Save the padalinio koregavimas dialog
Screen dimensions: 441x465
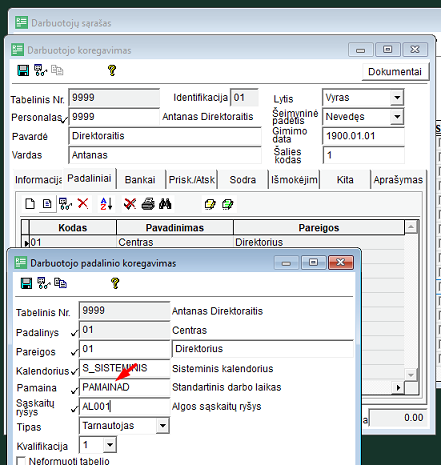pyautogui.click(x=26, y=283)
